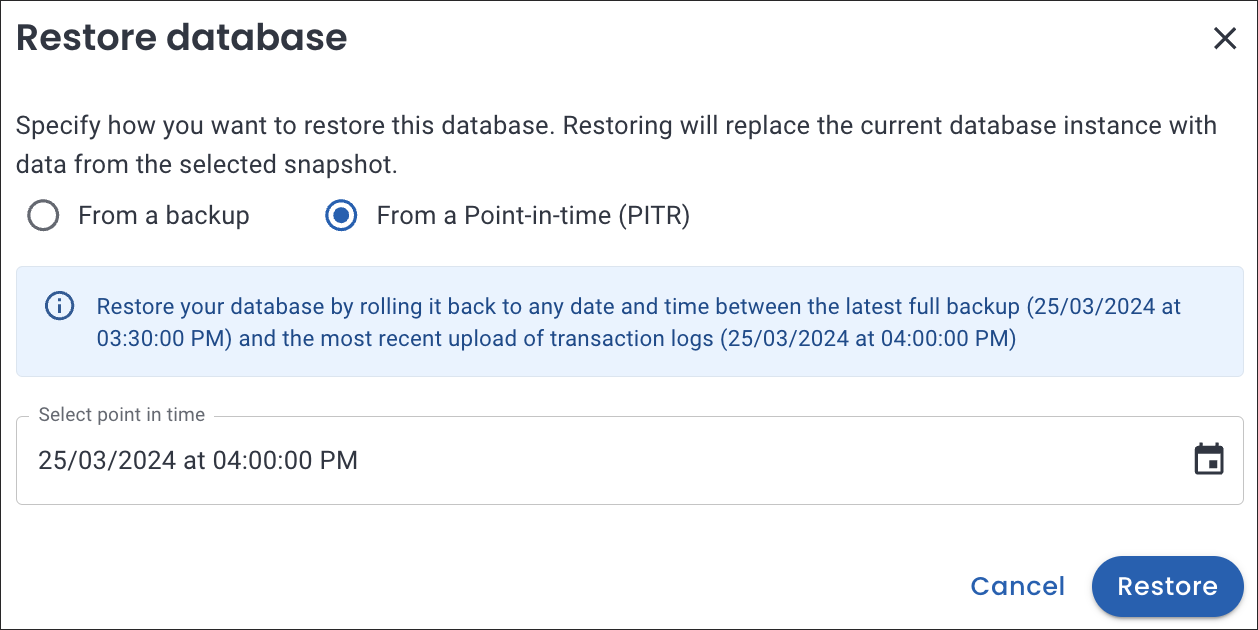This screenshot has width=1258, height=630.
Task: Click the "Restore your database by rolling" banner text
Action: point(260,306)
